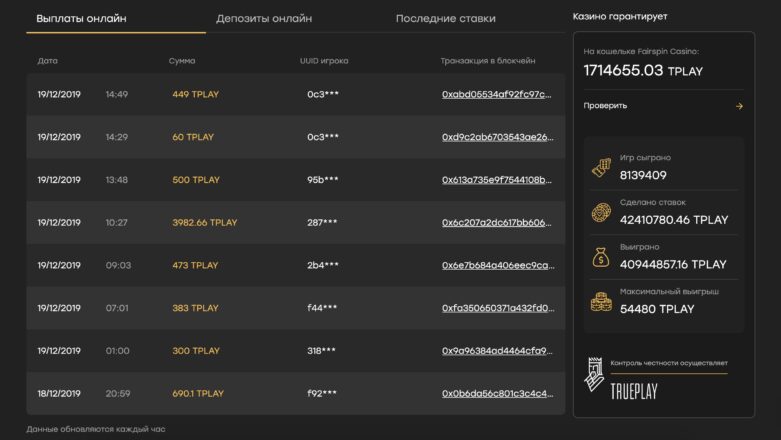Click the Проверить wallet link

click(606, 106)
